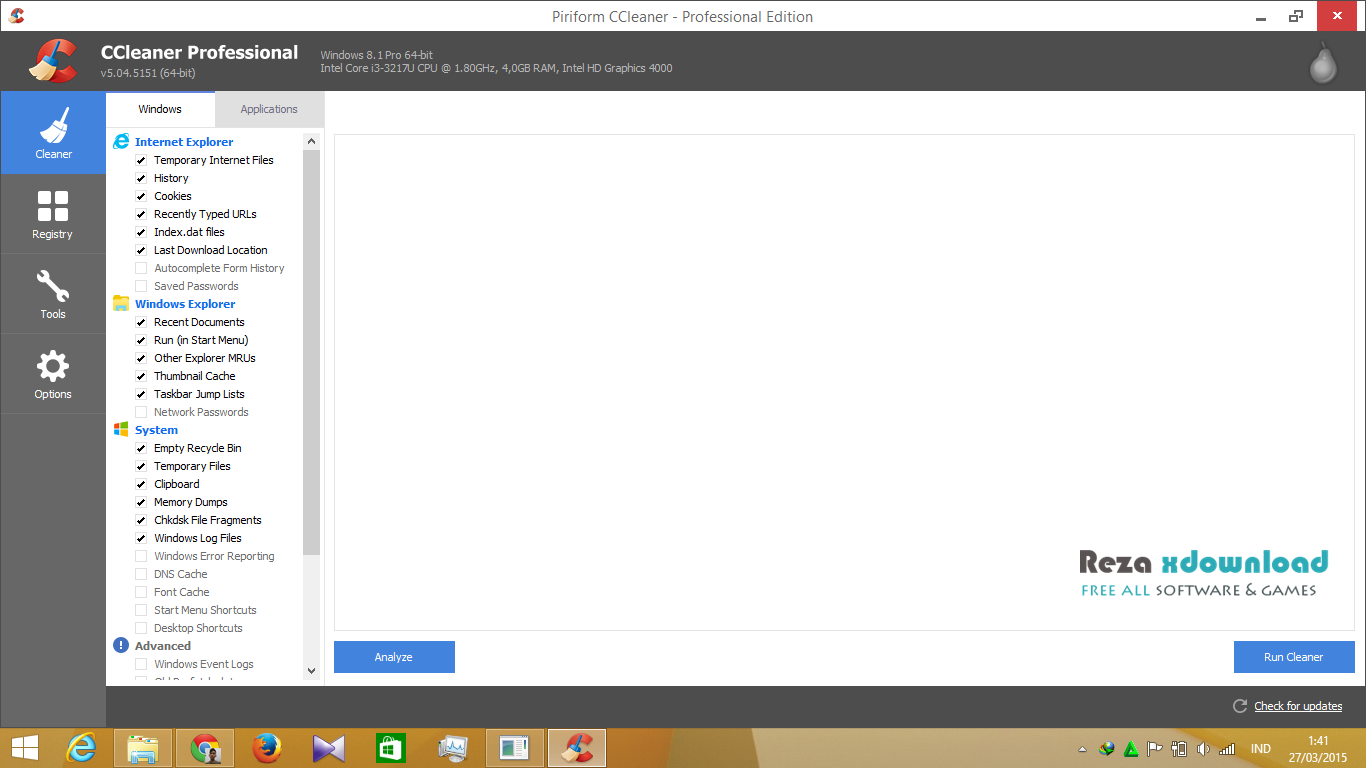The height and width of the screenshot is (768, 1366).
Task: Open the Cleaner section in sidebar
Action: click(x=53, y=132)
